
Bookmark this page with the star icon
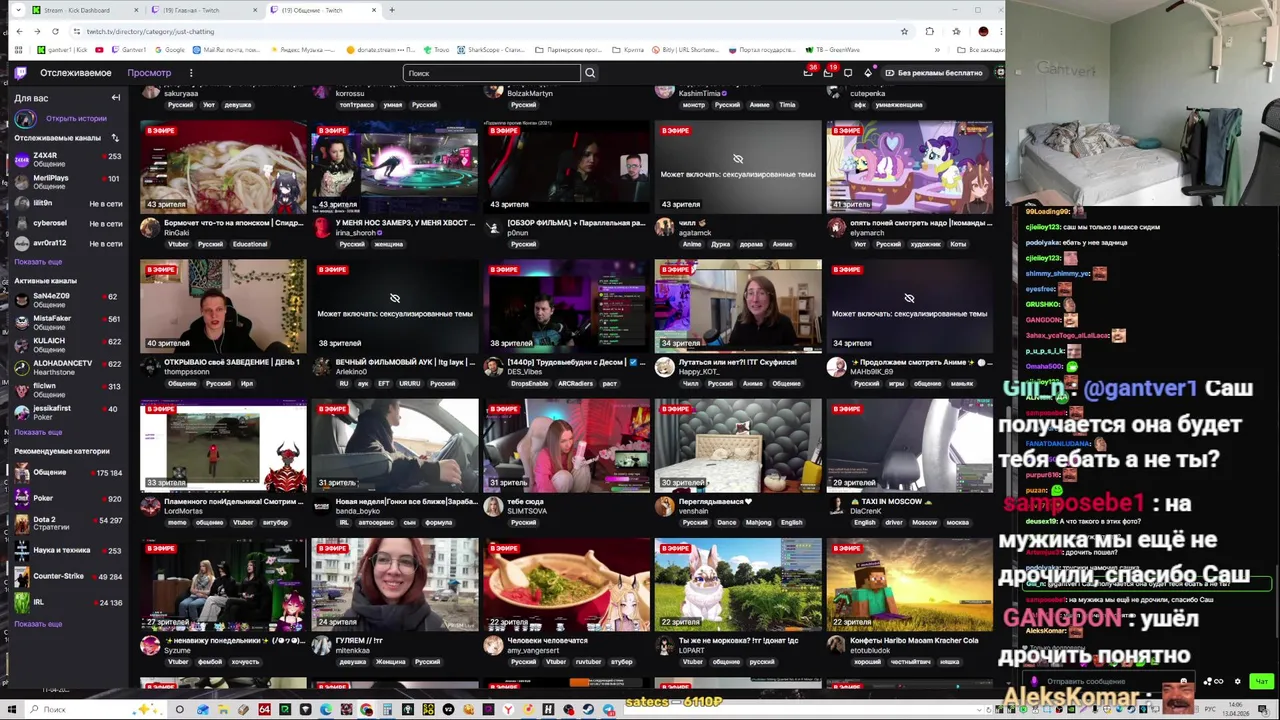904,31
